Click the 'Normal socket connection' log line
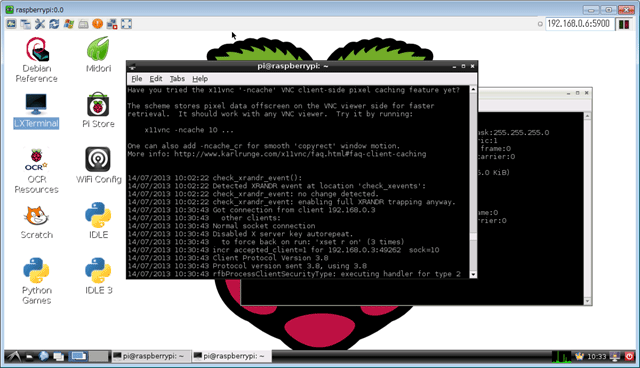640x368 pixels. [264, 226]
